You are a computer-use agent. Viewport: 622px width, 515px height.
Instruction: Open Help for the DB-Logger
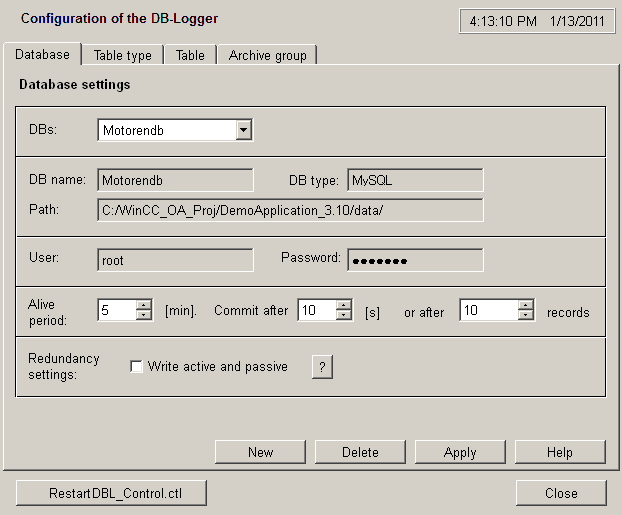click(560, 452)
